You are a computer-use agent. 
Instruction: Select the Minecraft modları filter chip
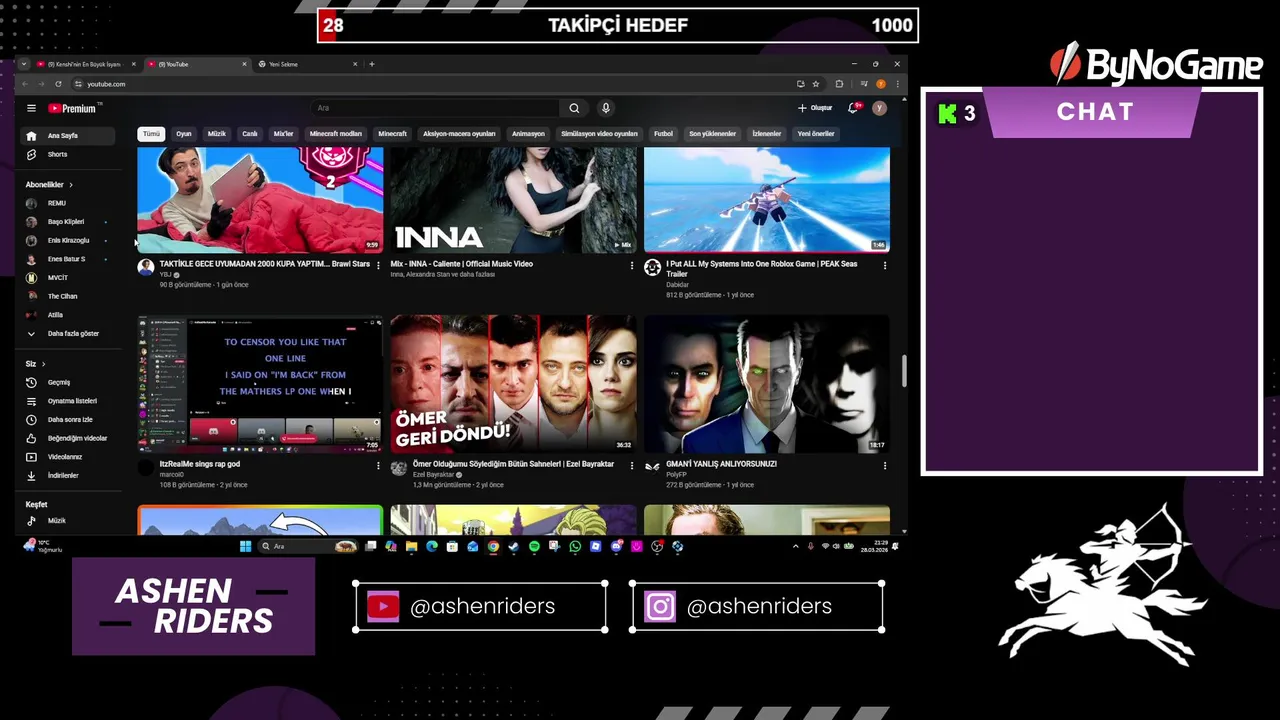[x=336, y=134]
